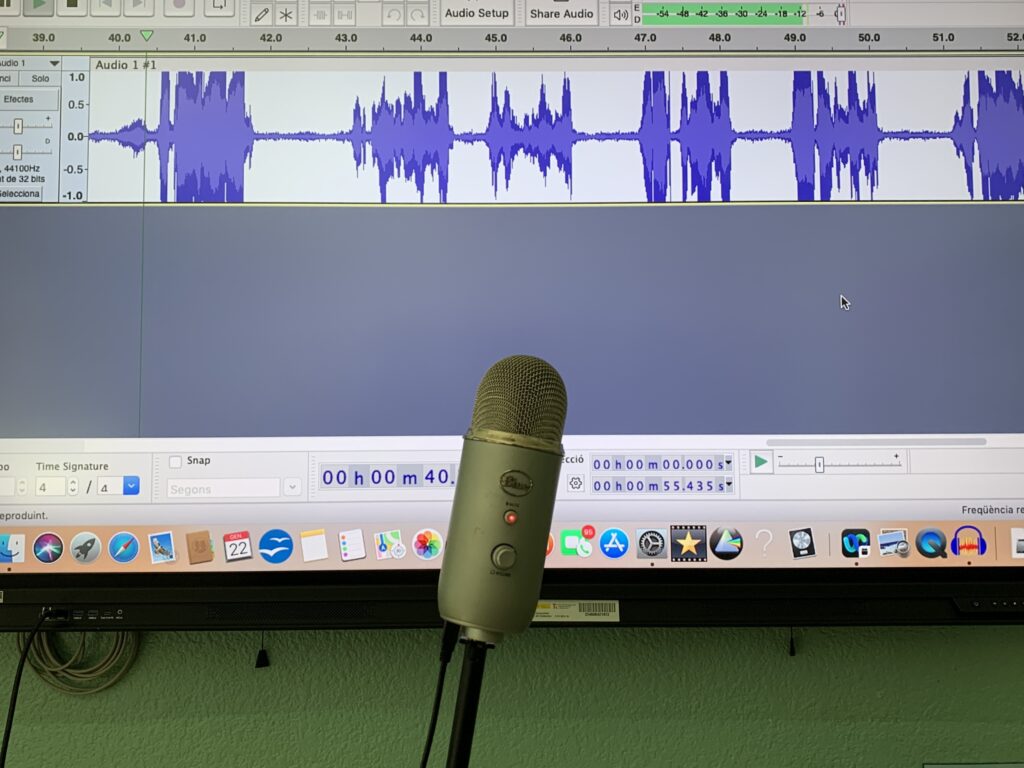Screen dimensions: 1024x768
Task: Launch App Store from the Dock
Action: coord(614,544)
